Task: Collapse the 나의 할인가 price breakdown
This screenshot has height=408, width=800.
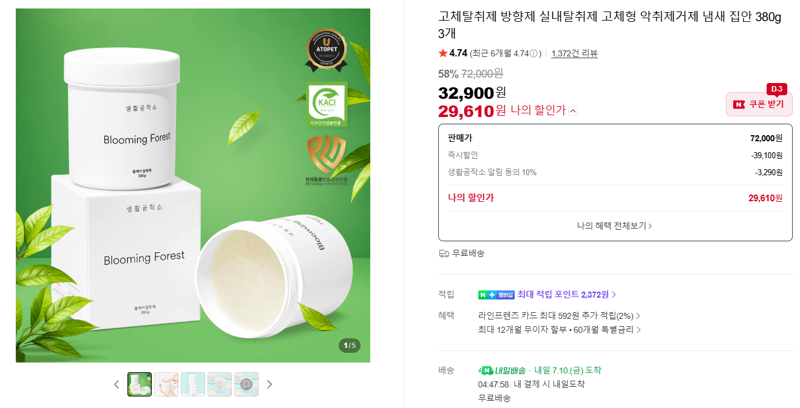Action: (573, 111)
